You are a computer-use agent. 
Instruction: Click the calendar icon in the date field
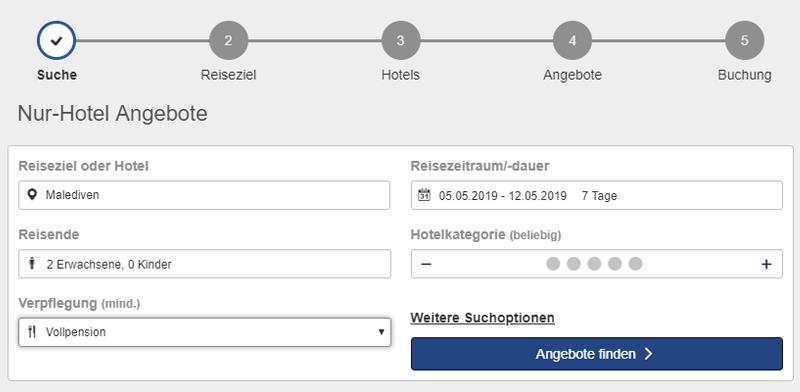pyautogui.click(x=424, y=195)
